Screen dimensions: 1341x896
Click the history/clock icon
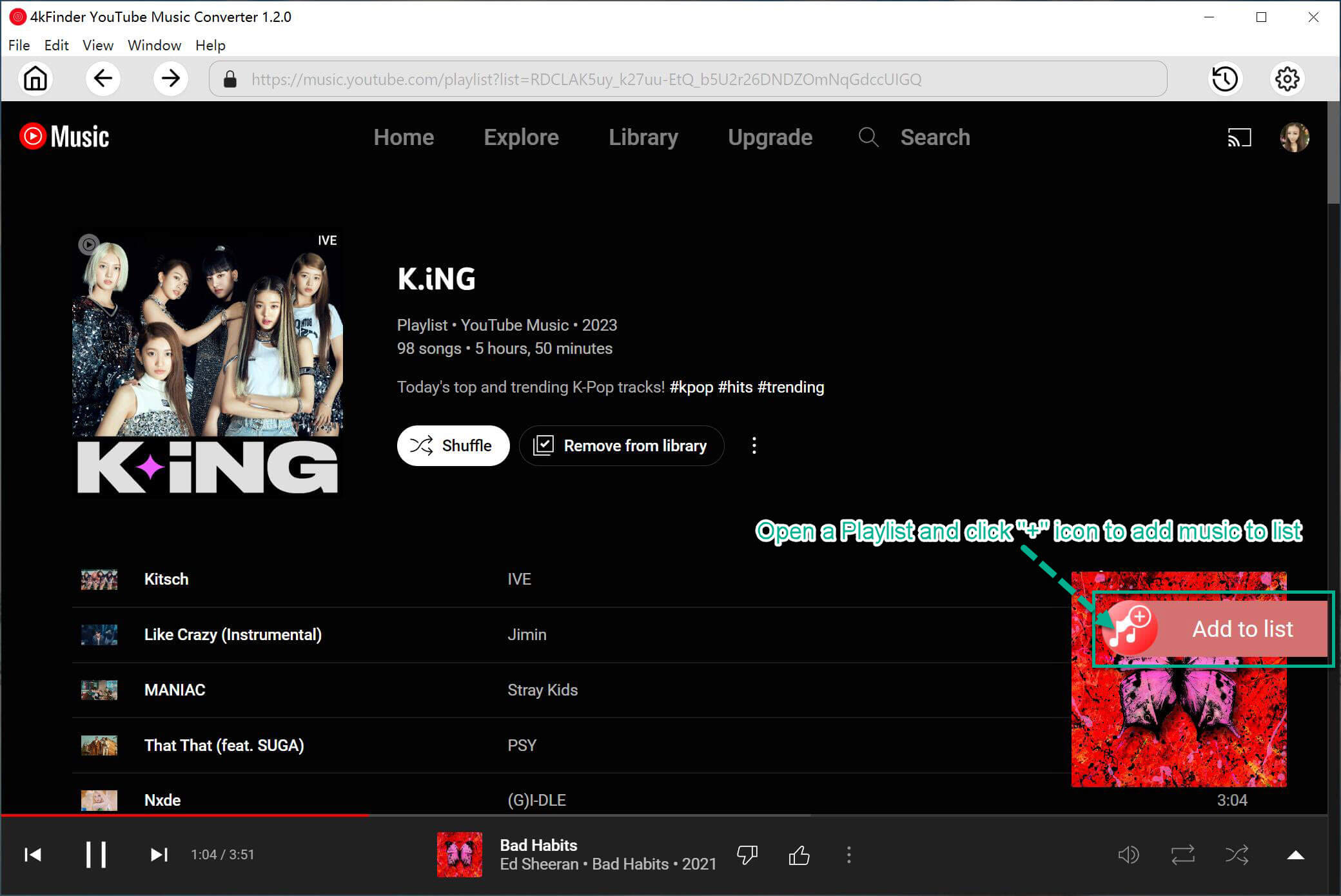(1225, 79)
